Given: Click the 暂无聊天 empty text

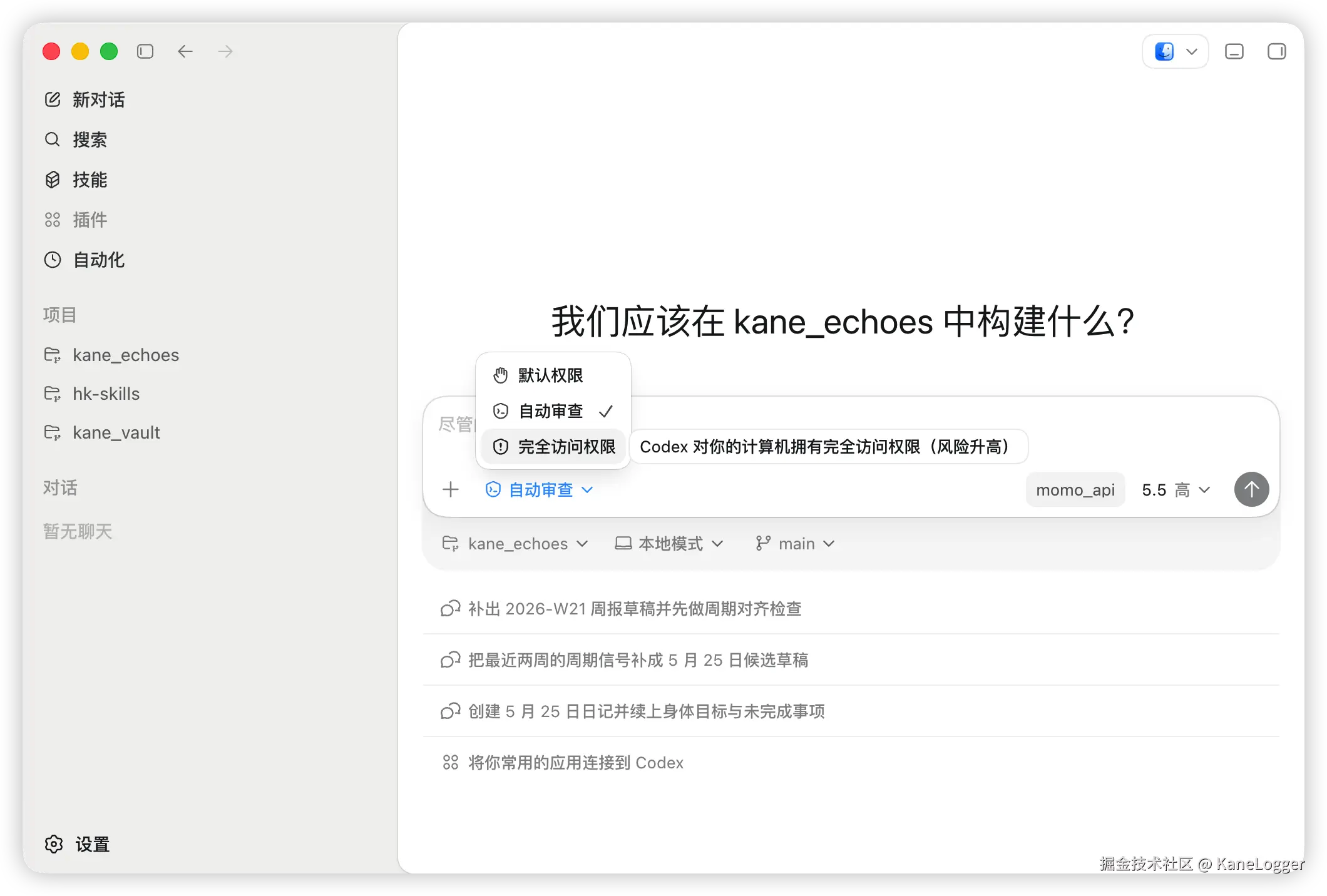Looking at the screenshot, I should [x=78, y=531].
